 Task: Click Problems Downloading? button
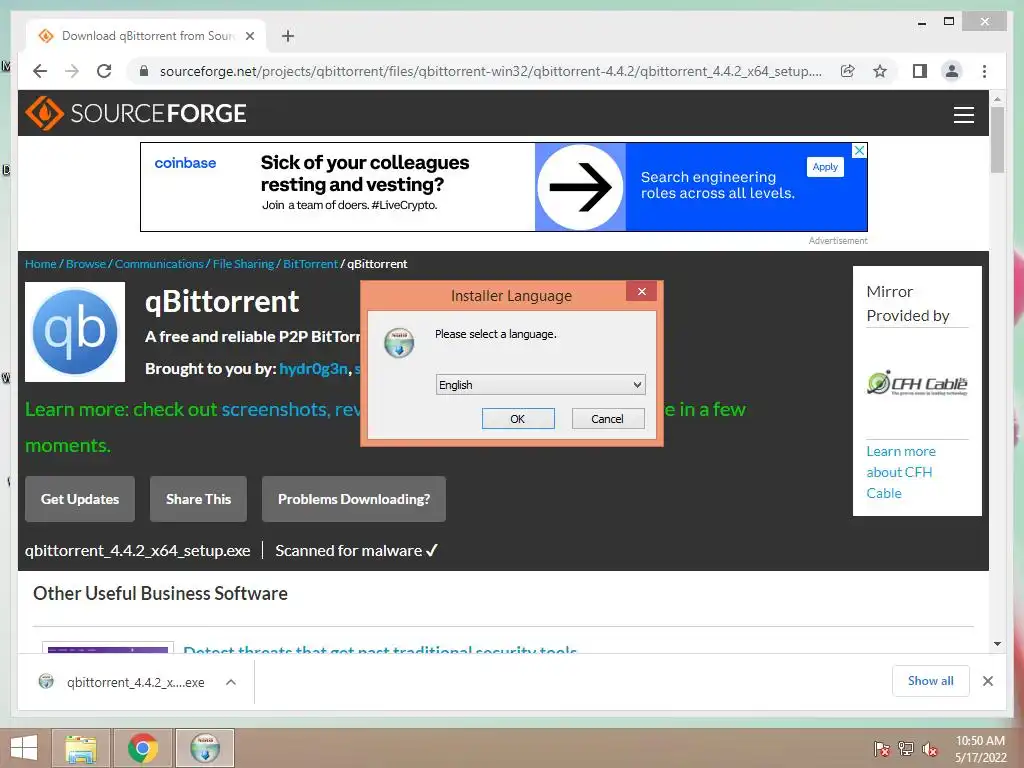click(354, 499)
